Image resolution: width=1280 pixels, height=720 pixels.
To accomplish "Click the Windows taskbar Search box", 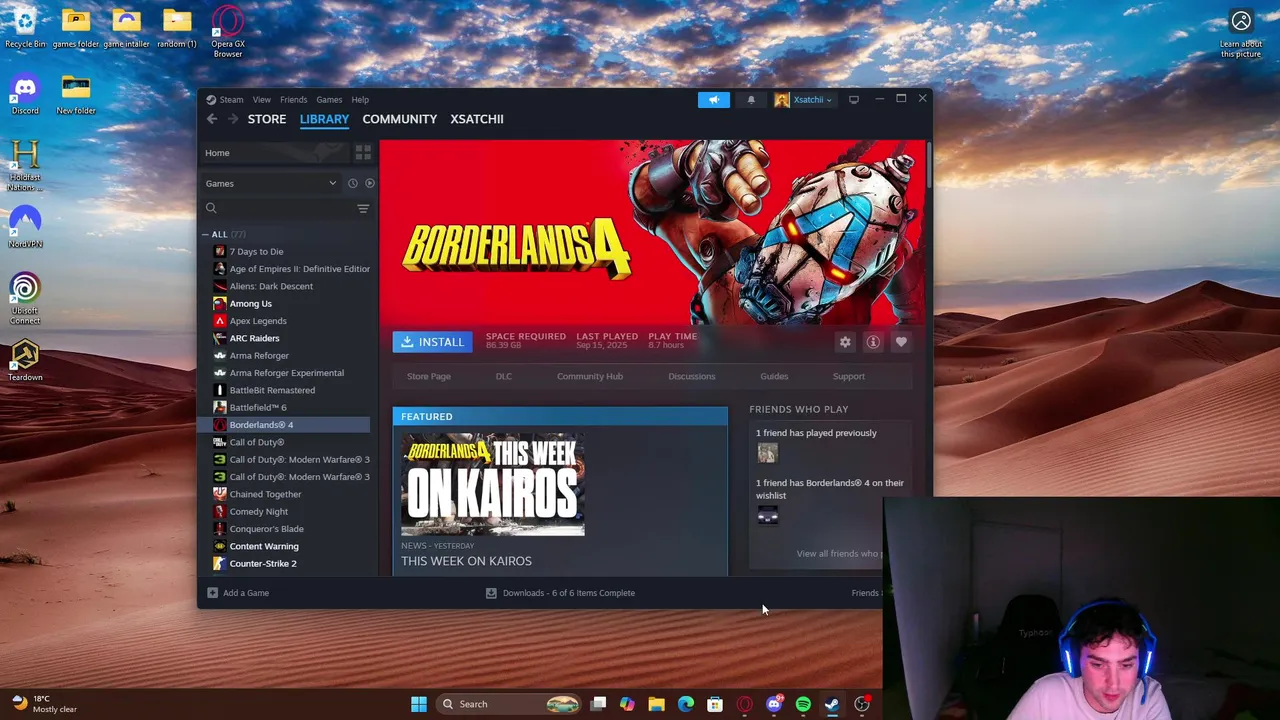I will point(510,704).
